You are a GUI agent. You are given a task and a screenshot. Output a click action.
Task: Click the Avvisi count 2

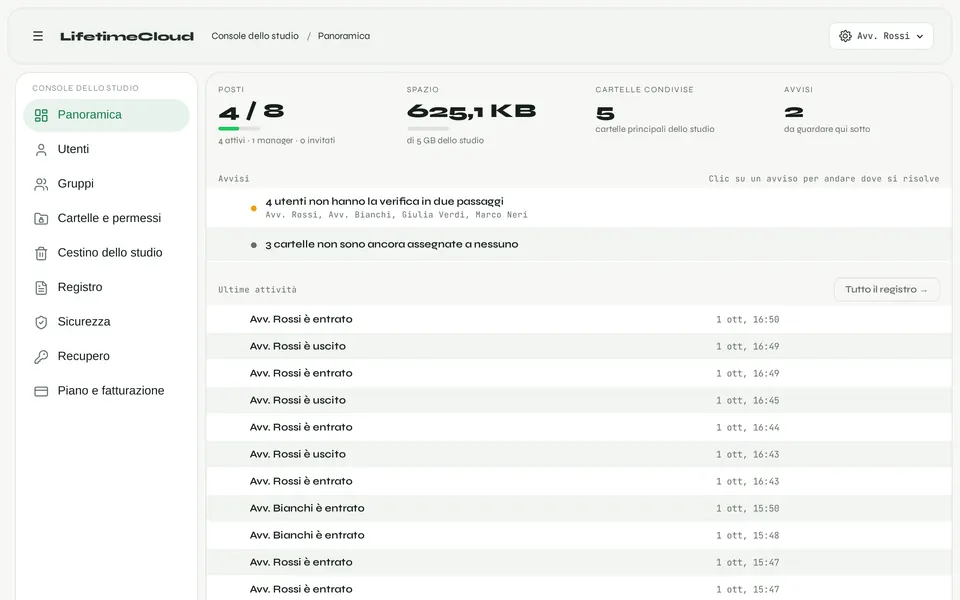[793, 113]
